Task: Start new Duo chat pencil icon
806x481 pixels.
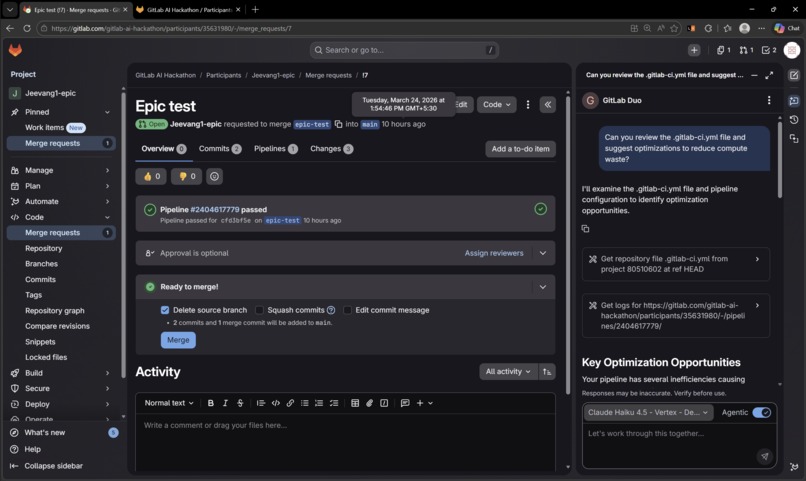Action: [794, 76]
